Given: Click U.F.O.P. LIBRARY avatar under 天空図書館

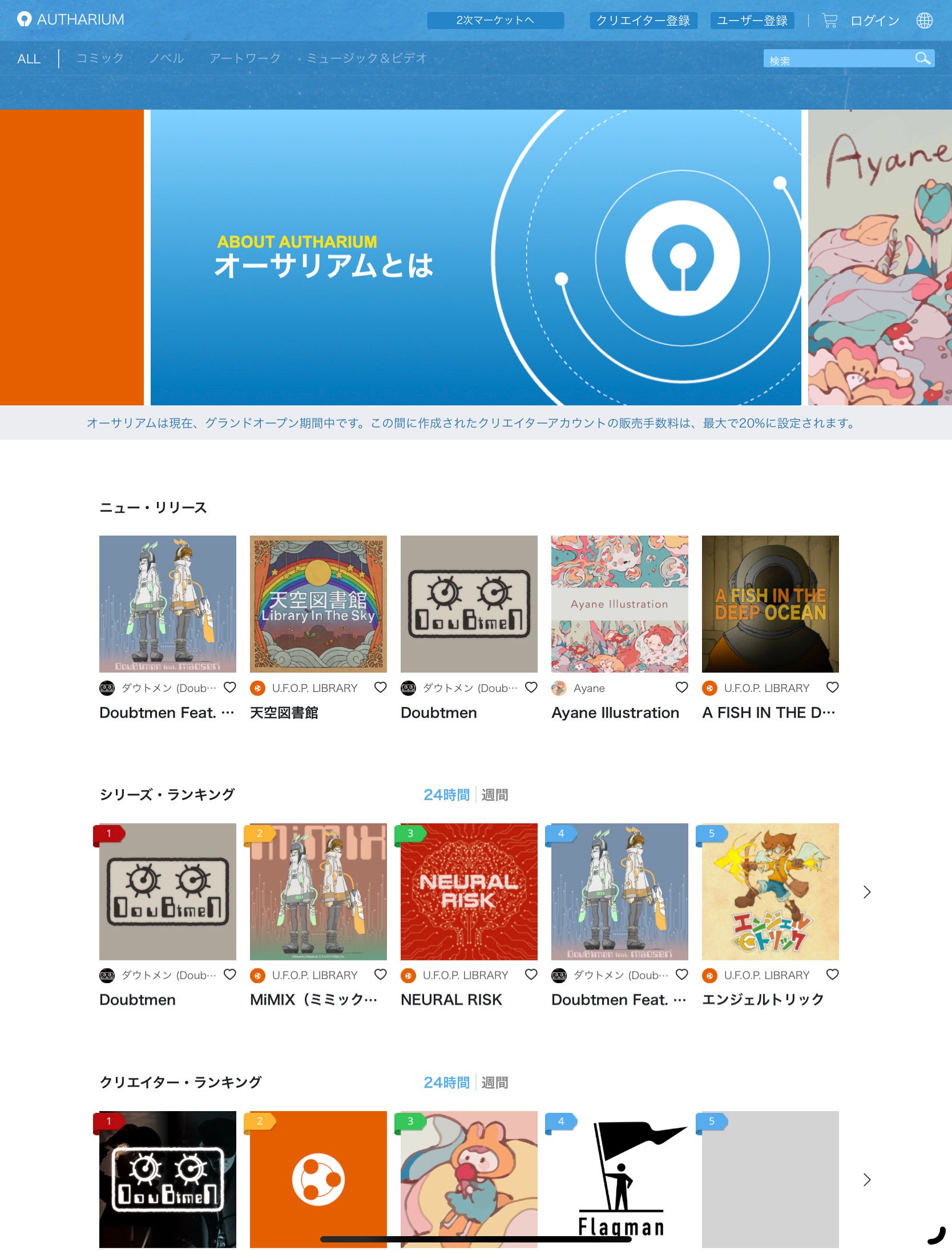Looking at the screenshot, I should [x=257, y=688].
